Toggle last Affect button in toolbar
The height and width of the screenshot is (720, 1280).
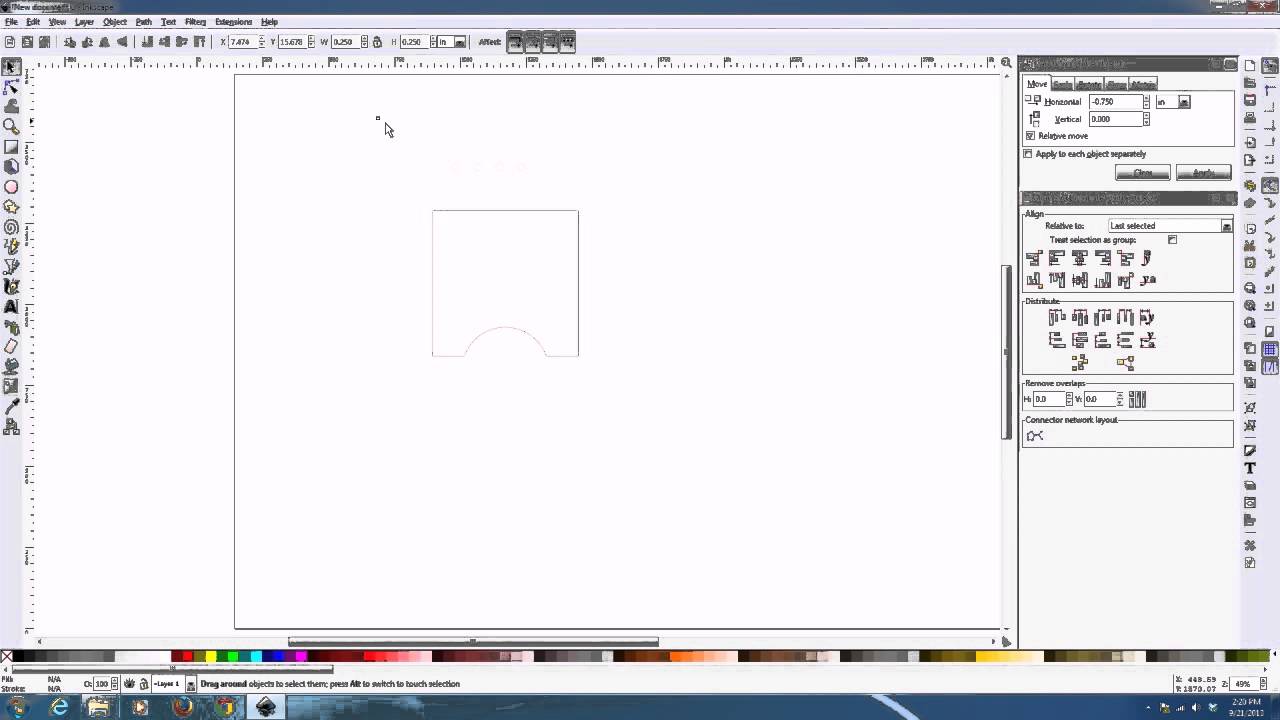click(x=568, y=42)
